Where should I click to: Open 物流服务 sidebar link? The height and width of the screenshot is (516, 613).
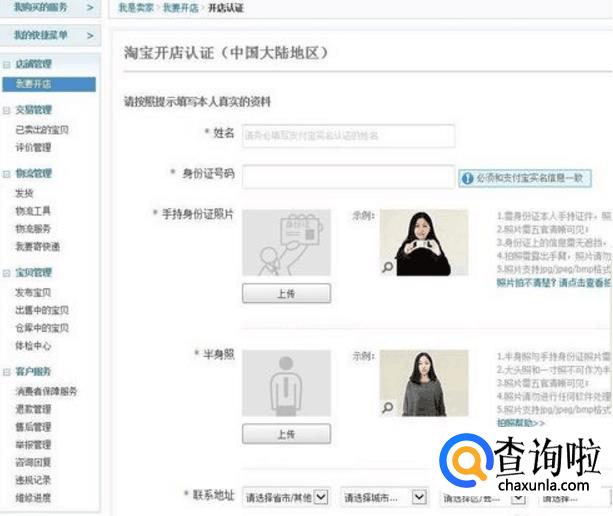tap(33, 229)
